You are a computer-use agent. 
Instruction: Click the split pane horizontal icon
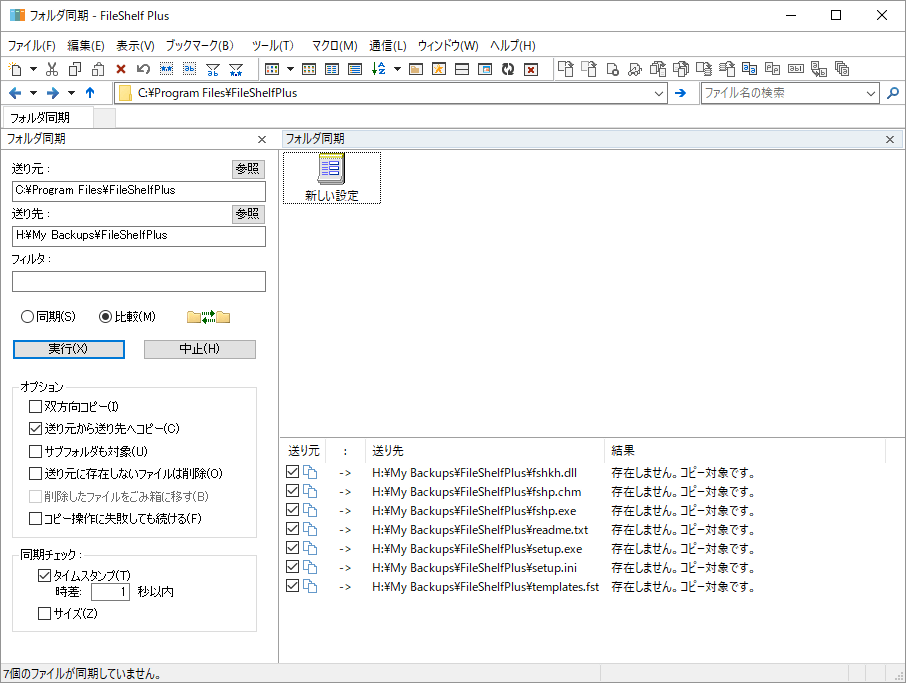tap(462, 69)
